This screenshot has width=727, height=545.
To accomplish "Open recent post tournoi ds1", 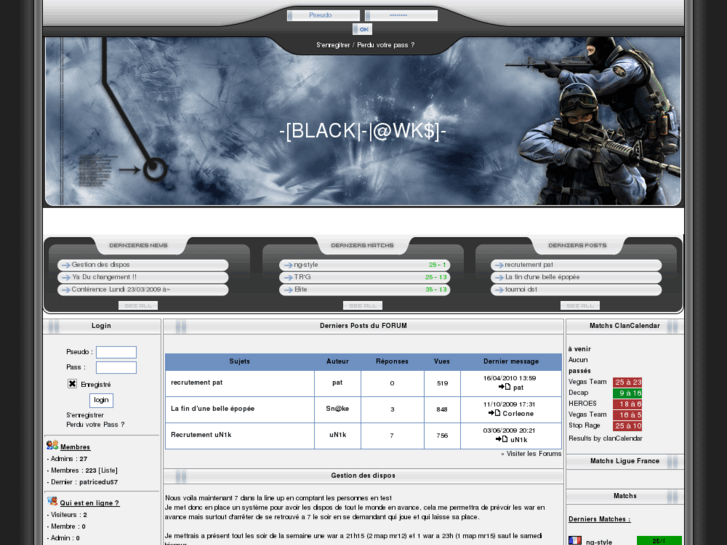I will (x=521, y=289).
